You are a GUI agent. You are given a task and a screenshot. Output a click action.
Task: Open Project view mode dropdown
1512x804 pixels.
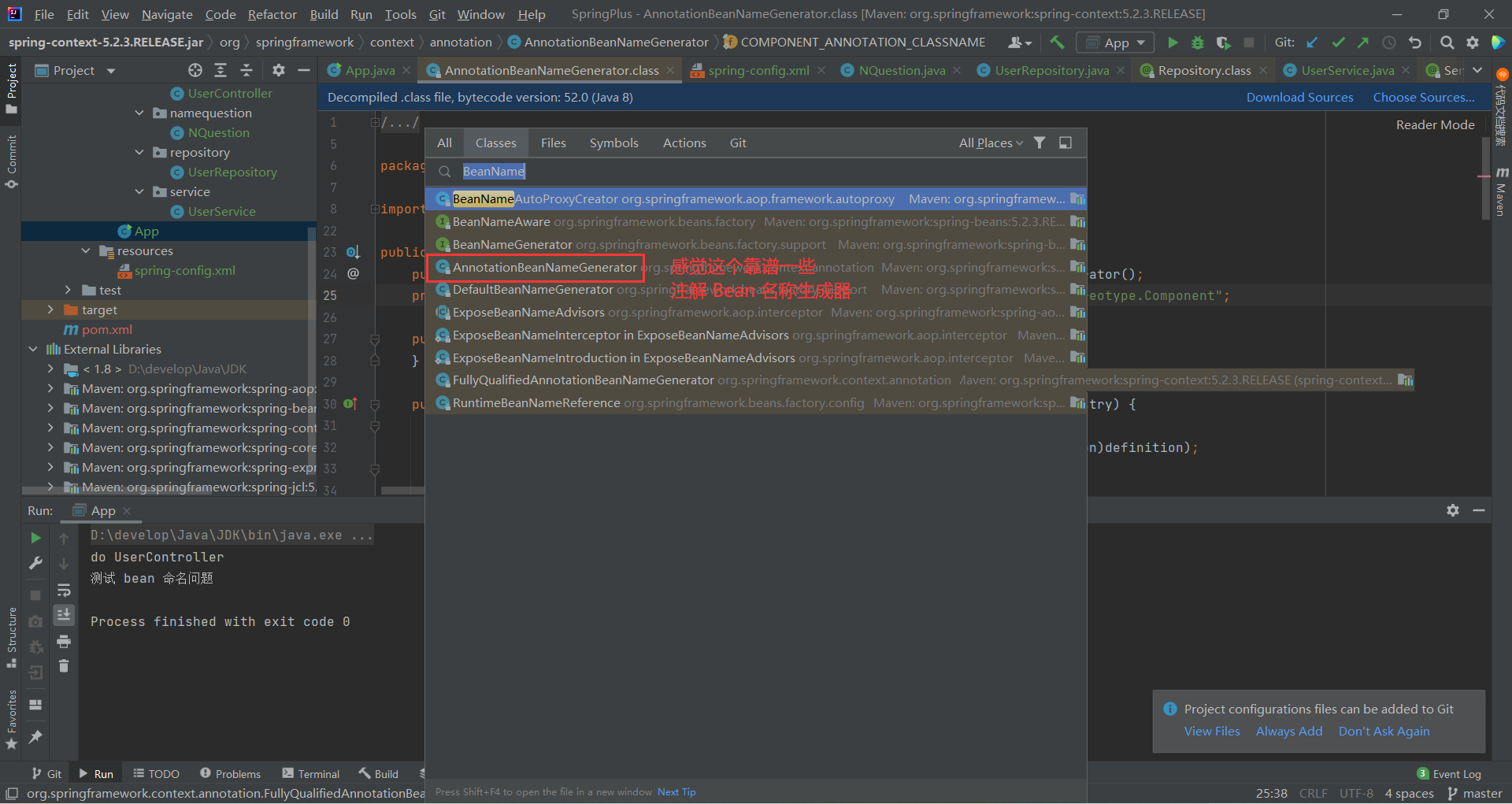pyautogui.click(x=111, y=71)
